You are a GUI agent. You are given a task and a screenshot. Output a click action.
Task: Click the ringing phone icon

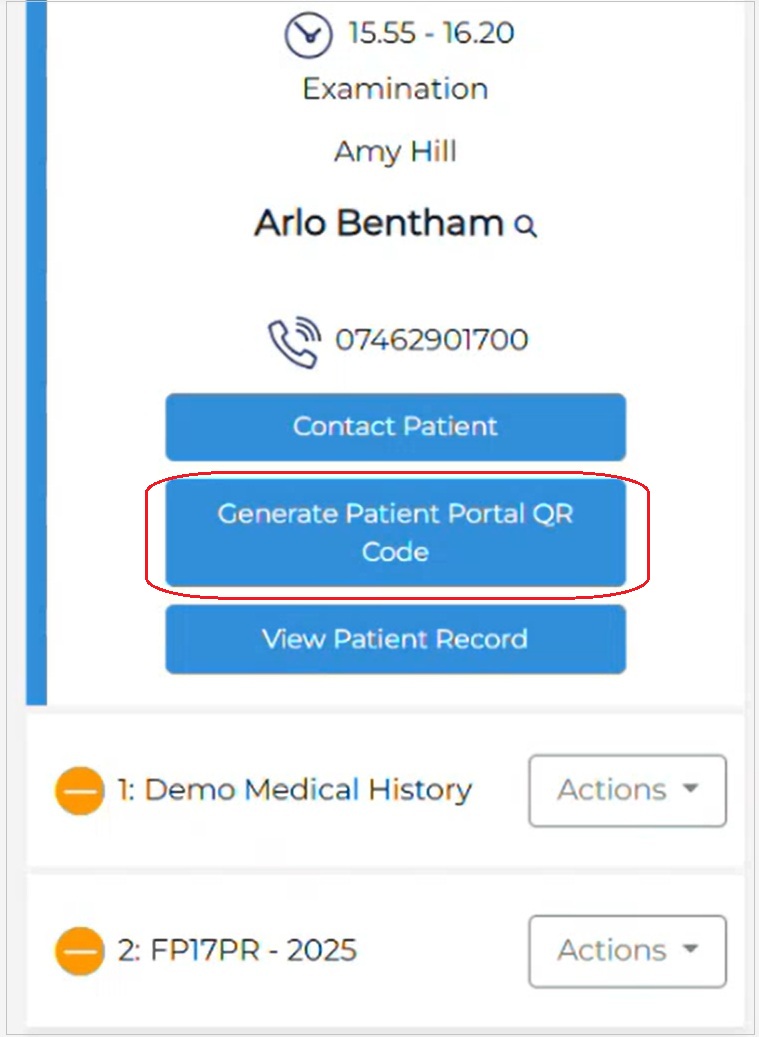(x=294, y=342)
